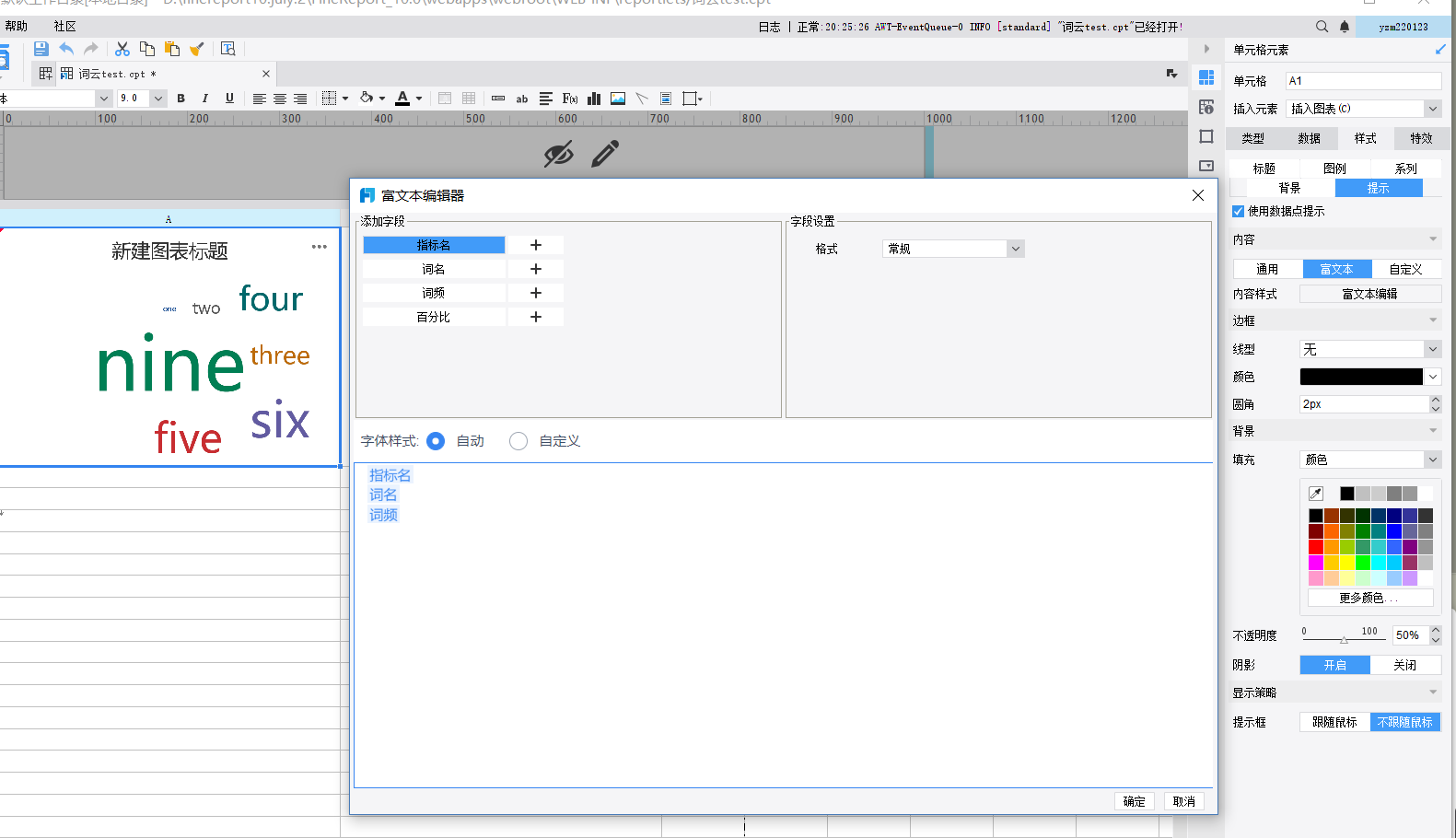
Task: Click the Insert Chart bar icon
Action: [594, 99]
